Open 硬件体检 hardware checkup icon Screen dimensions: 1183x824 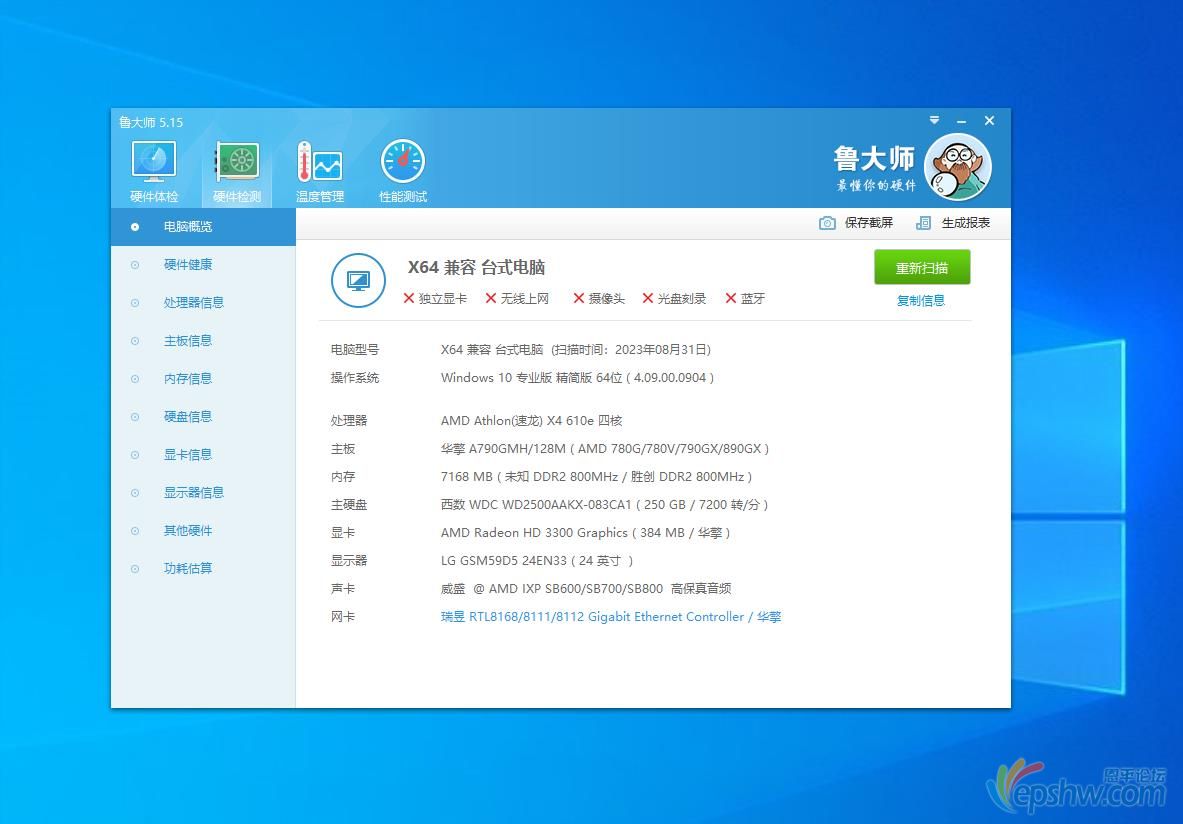(x=154, y=171)
